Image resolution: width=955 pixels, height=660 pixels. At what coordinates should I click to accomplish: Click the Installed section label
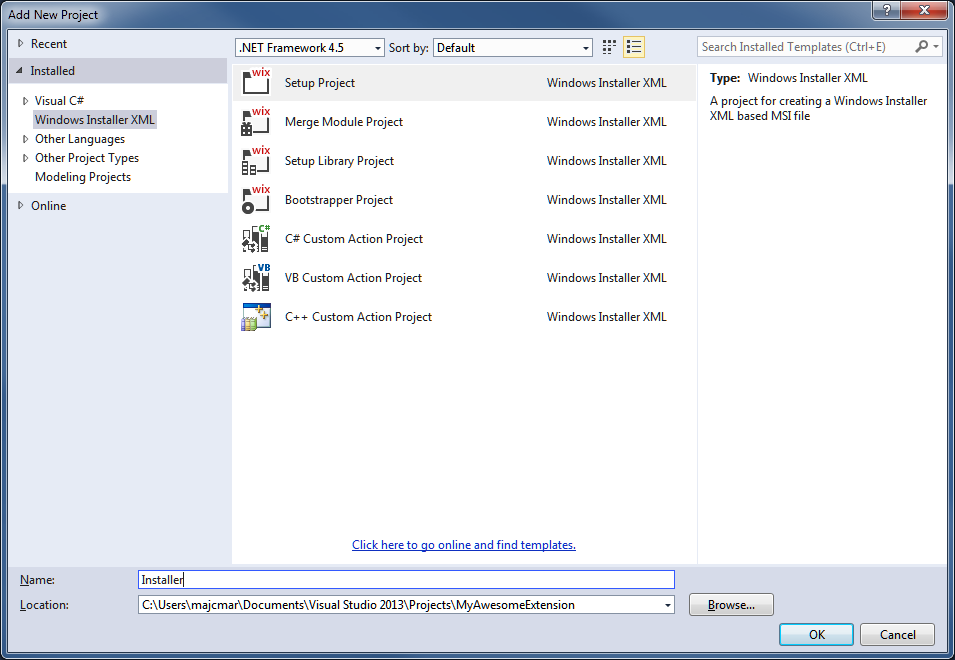point(52,71)
